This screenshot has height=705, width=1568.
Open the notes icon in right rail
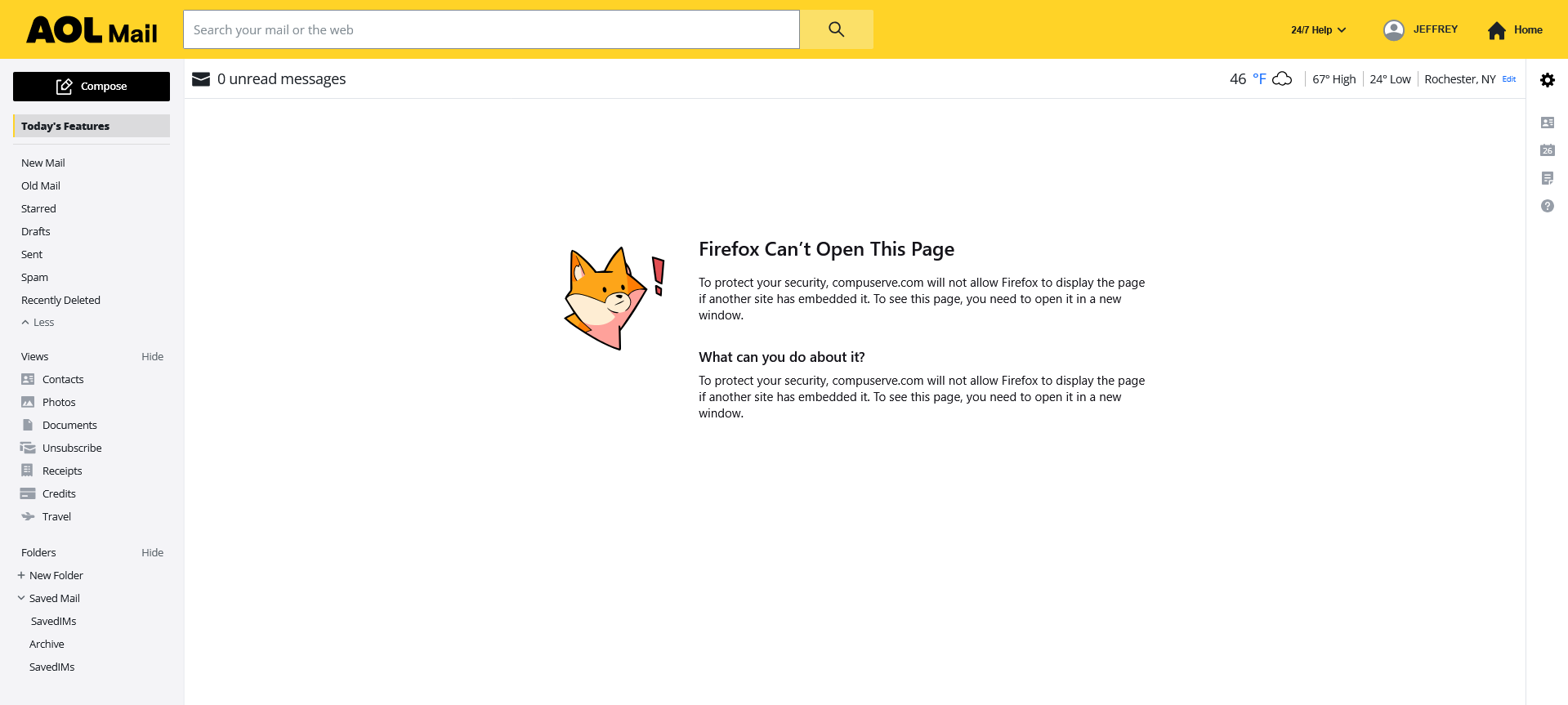1548,178
